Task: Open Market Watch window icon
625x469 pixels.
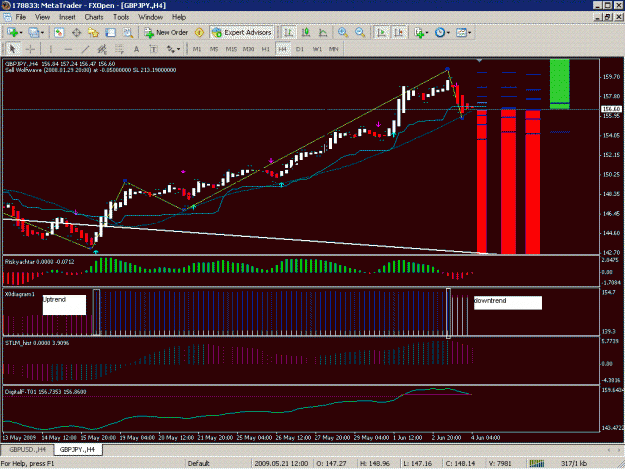Action: [59, 33]
